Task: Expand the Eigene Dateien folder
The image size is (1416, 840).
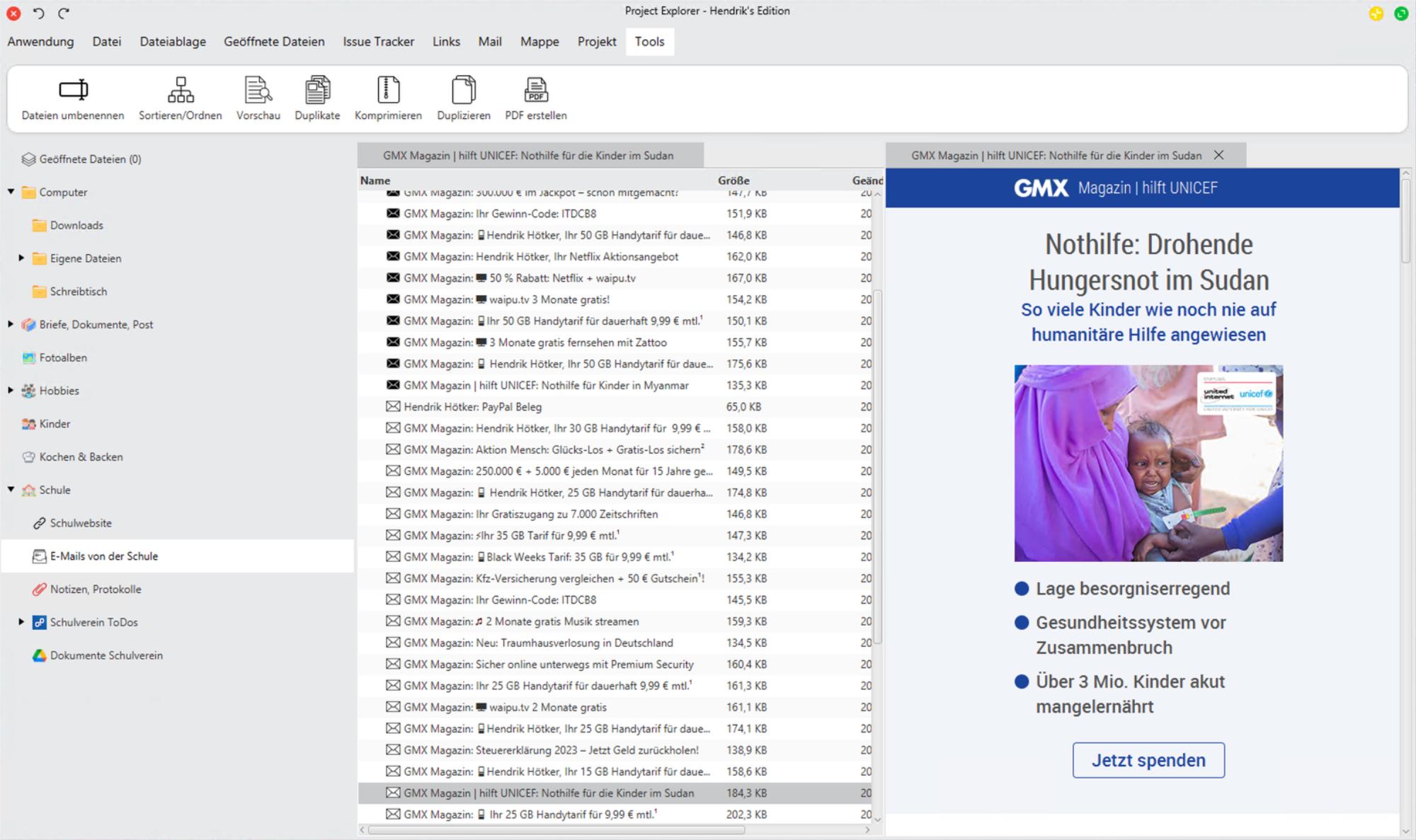Action: (21, 258)
